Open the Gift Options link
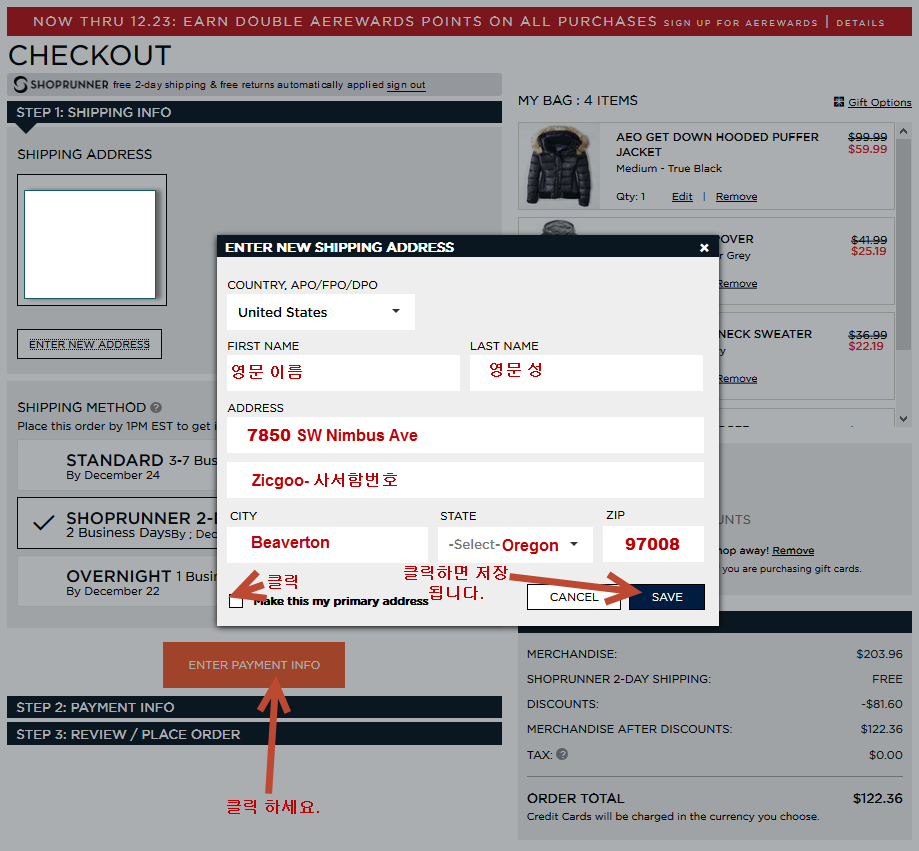Image resolution: width=919 pixels, height=851 pixels. click(x=880, y=102)
